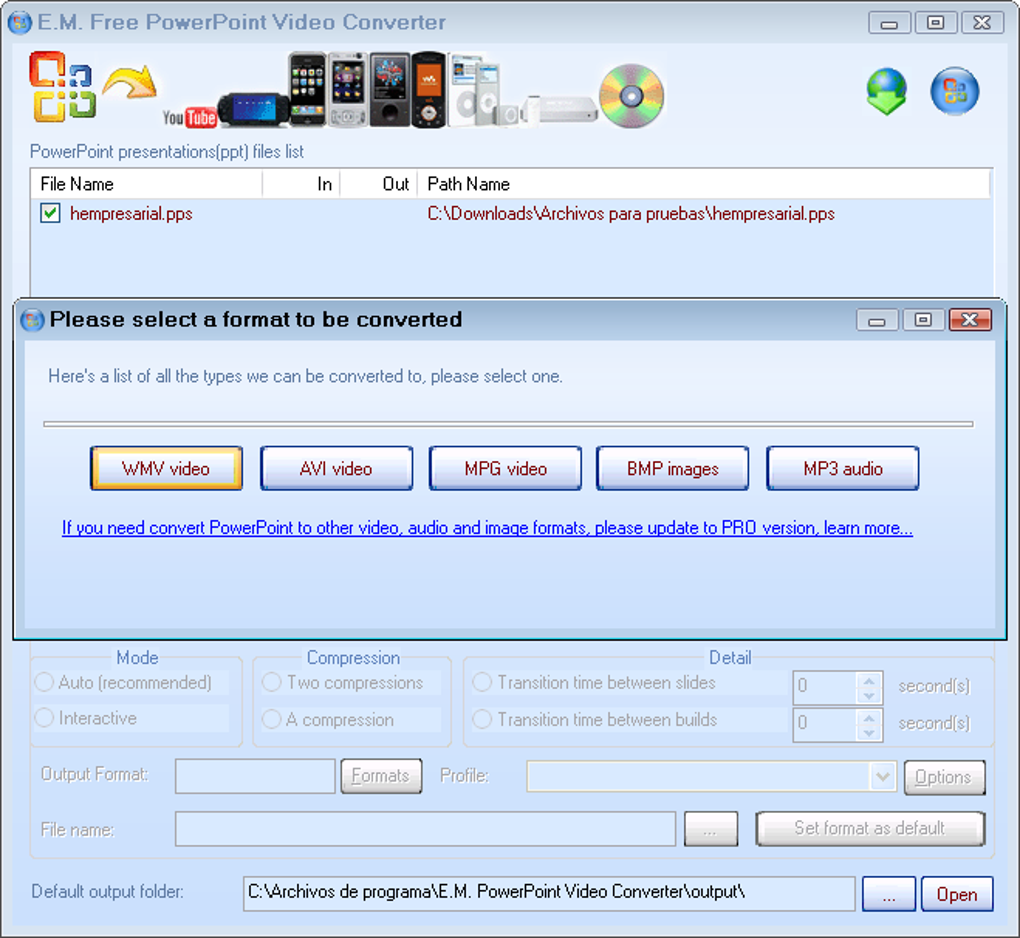Maximize the main converter window
The image size is (1020, 938).
click(x=935, y=23)
